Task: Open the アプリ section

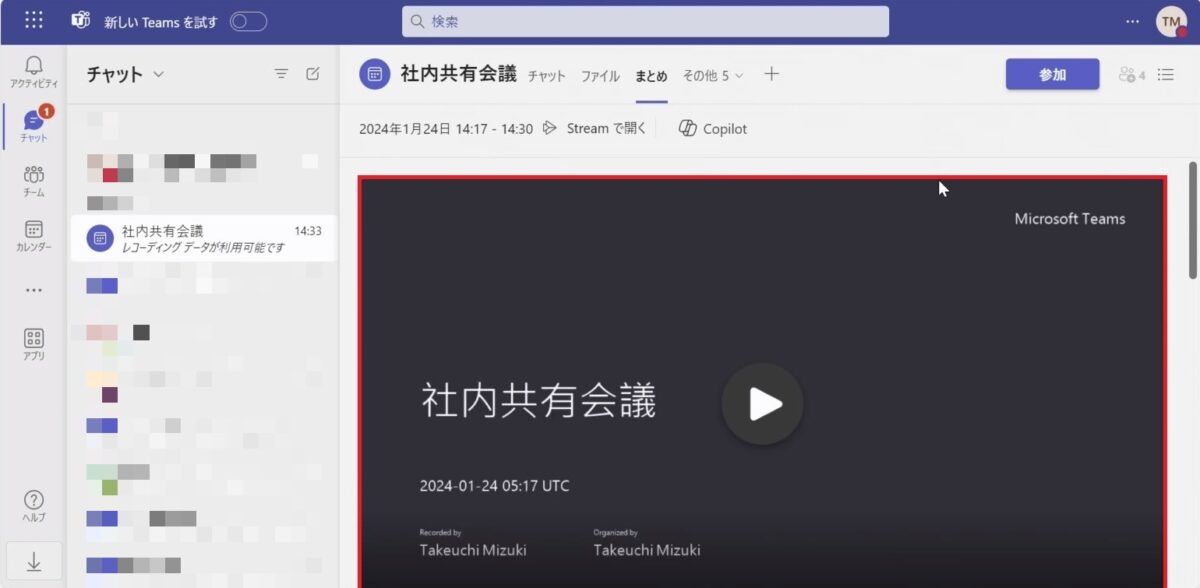Action: (x=33, y=343)
